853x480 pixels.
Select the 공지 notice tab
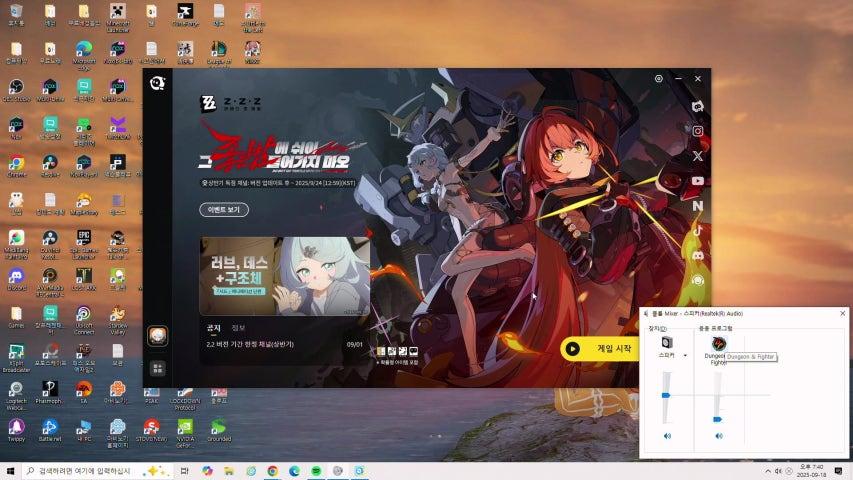pos(214,328)
